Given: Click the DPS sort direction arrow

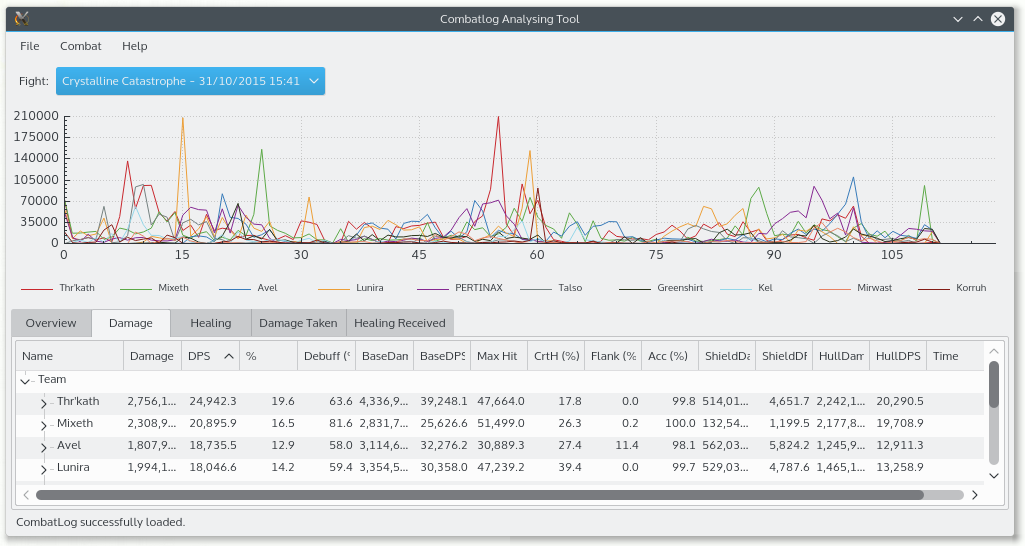Looking at the screenshot, I should point(228,356).
